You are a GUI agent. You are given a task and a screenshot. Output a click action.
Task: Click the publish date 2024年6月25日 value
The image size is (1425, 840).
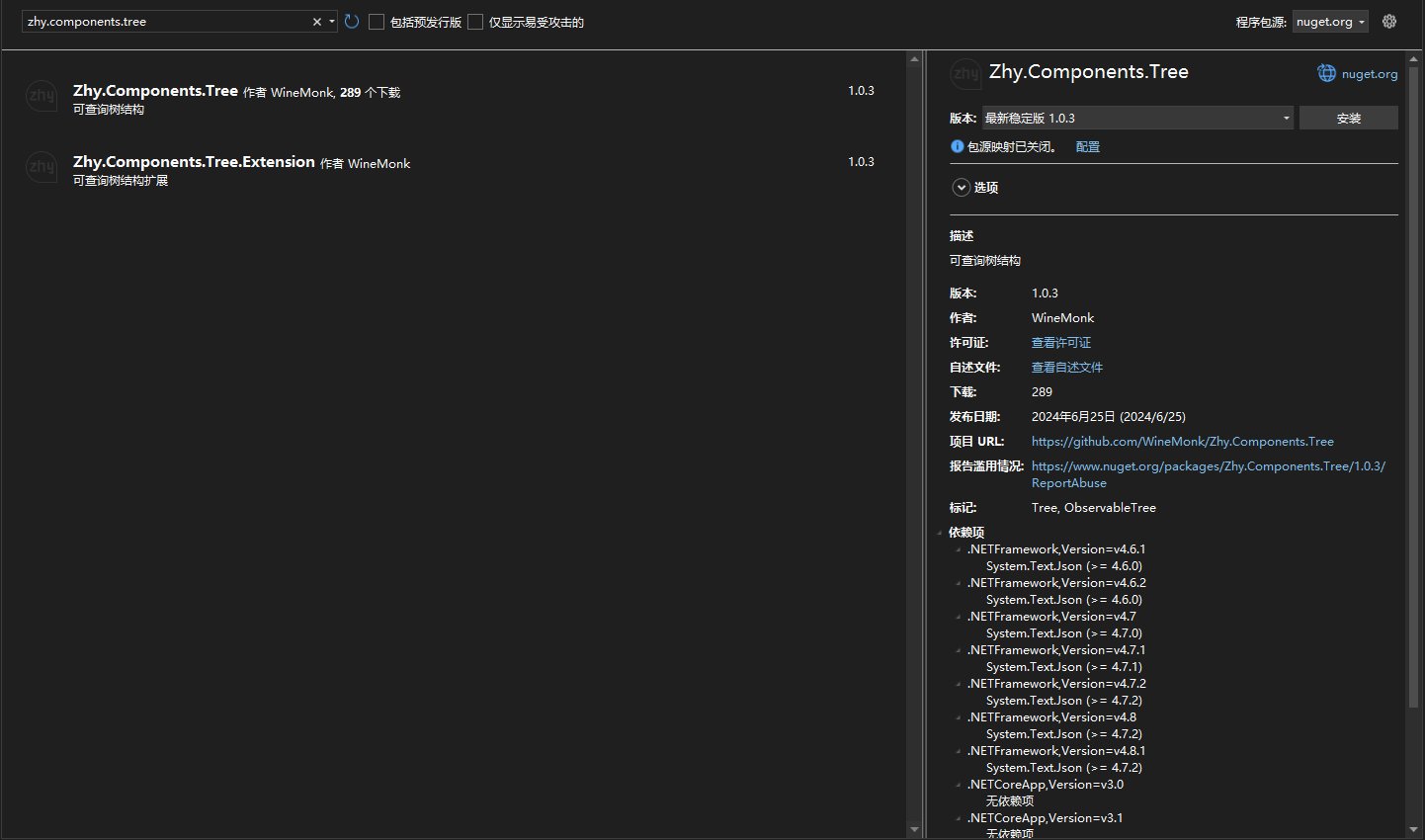(x=1109, y=417)
